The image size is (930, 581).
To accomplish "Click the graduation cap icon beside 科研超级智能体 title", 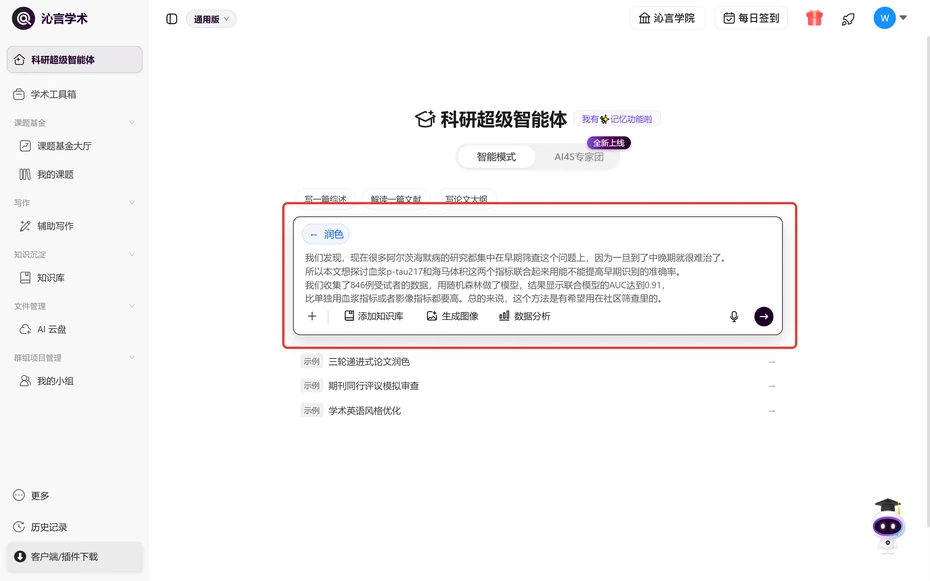I will [x=425, y=119].
